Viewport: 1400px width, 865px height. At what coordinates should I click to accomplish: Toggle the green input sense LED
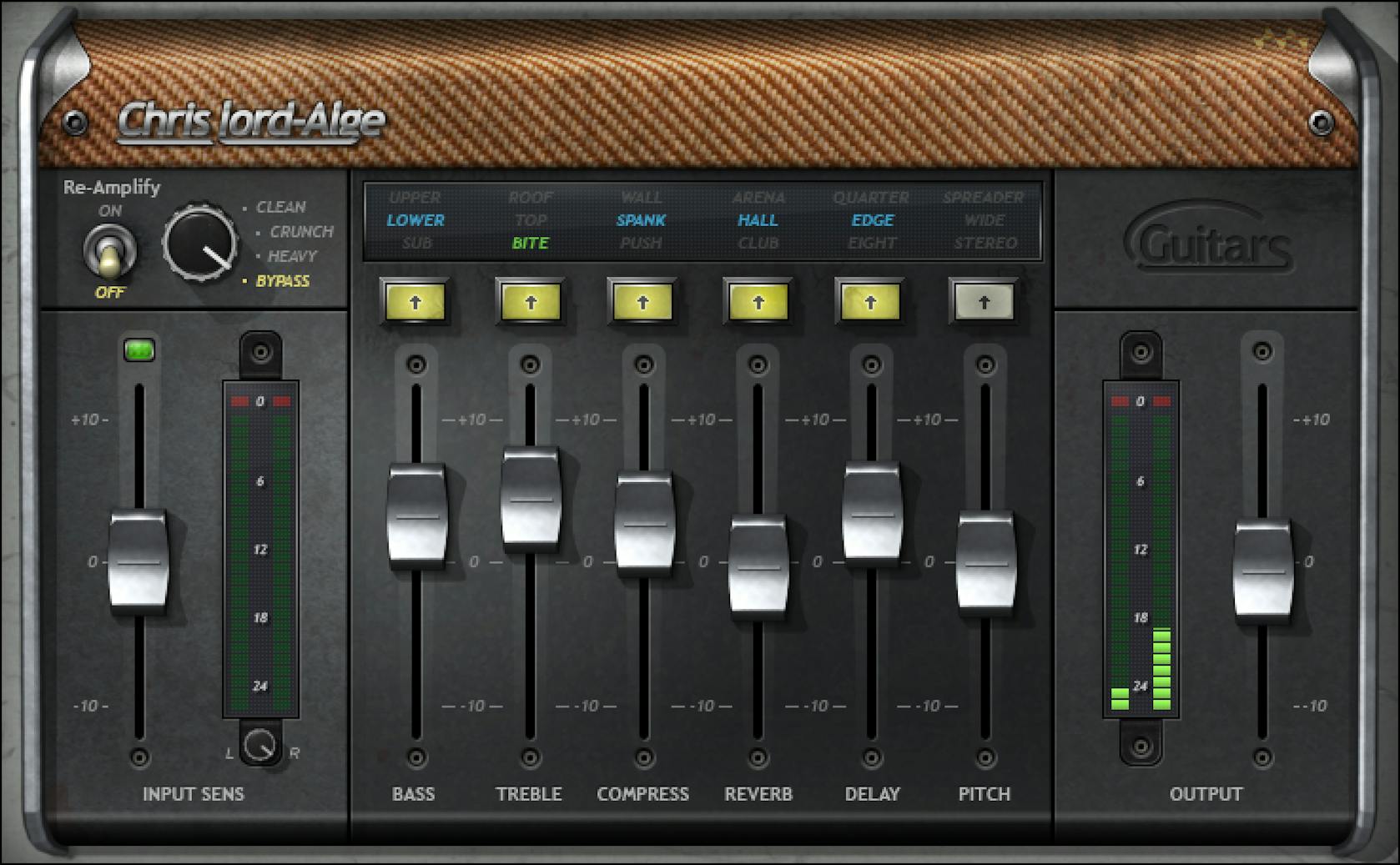(x=138, y=350)
